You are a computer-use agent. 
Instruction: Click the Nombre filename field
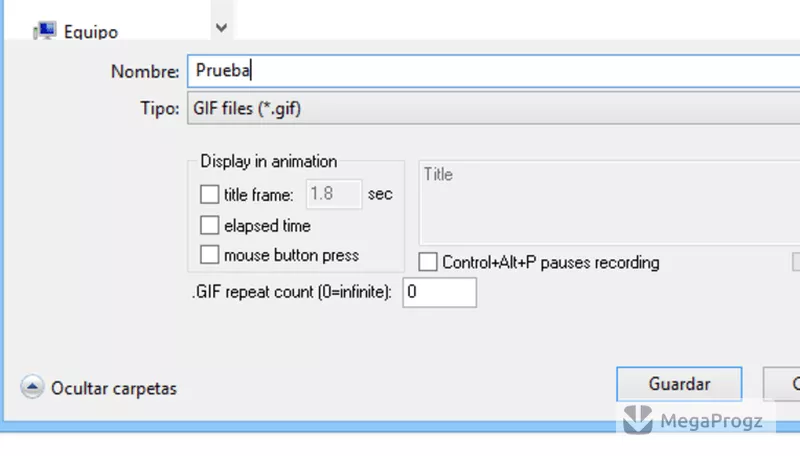point(493,71)
